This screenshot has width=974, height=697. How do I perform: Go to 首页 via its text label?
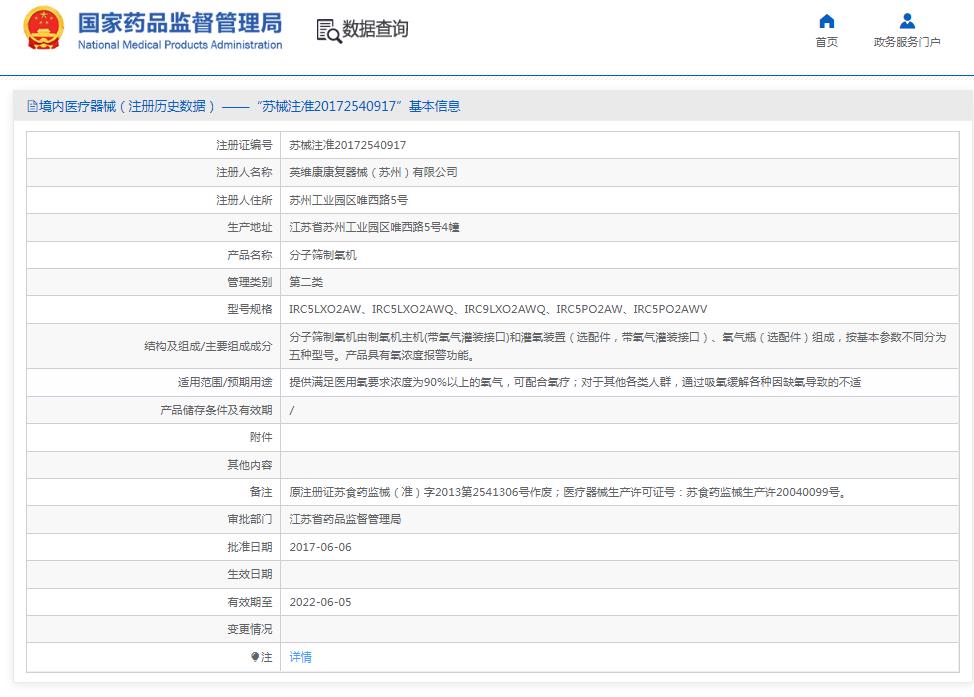[826, 42]
